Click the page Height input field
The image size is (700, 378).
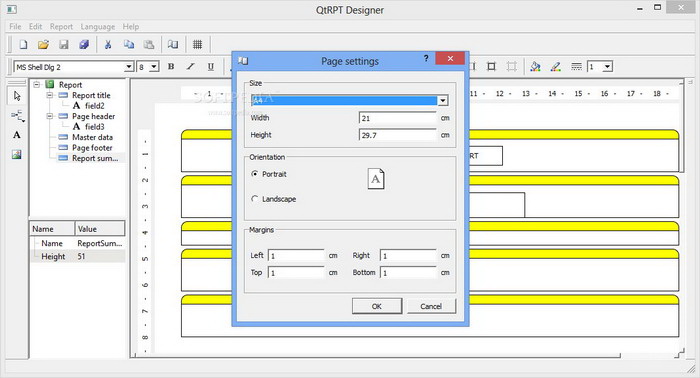(397, 135)
